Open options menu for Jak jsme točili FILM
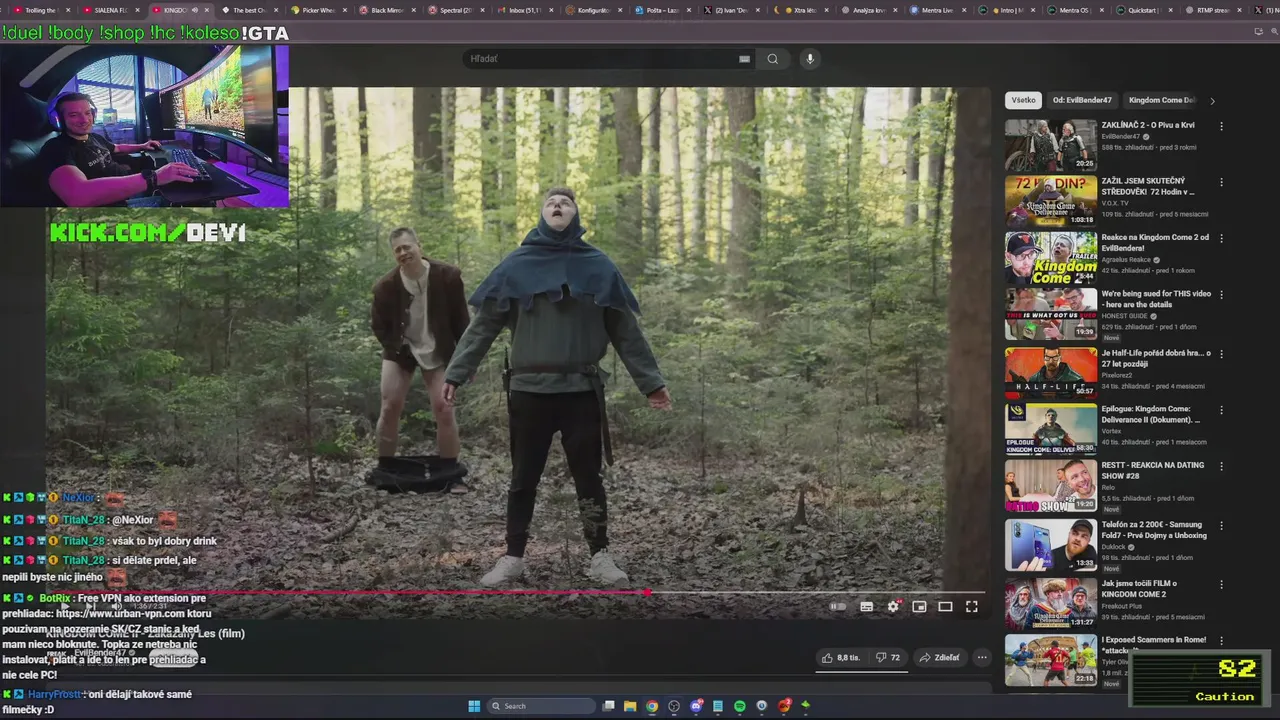Viewport: 1280px width, 720px height. coord(1221,585)
